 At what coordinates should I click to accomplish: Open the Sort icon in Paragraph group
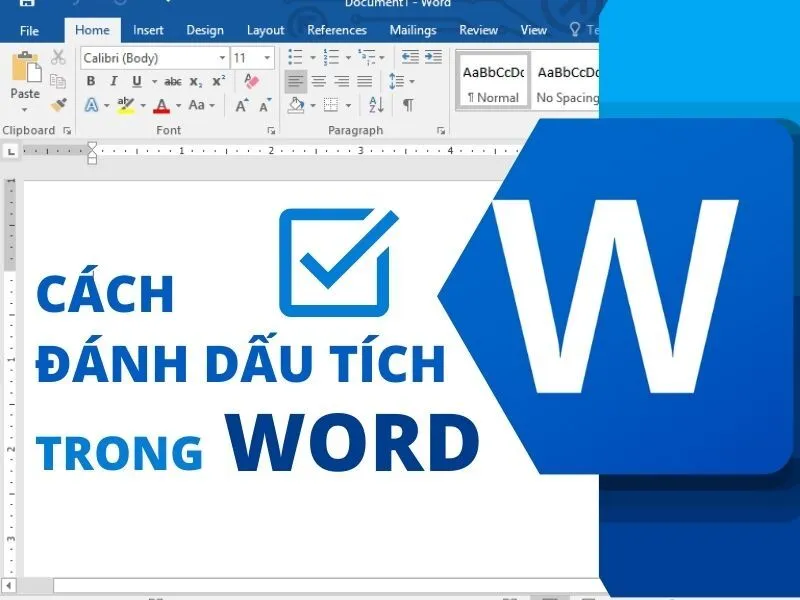coord(376,105)
